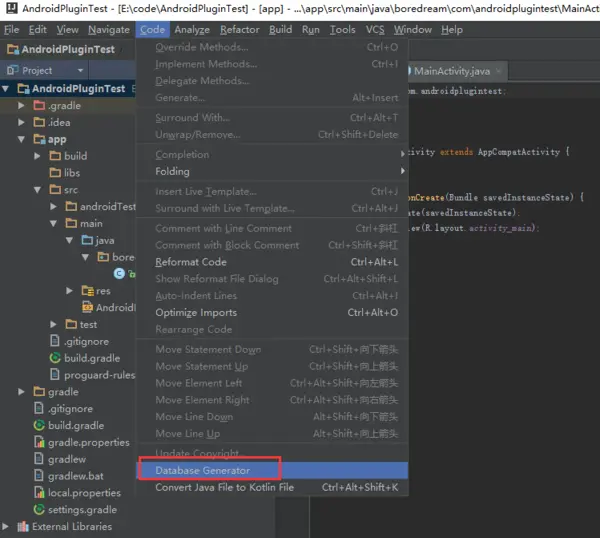600x538 pixels.
Task: Click the java source folder icon
Action: pos(87,240)
